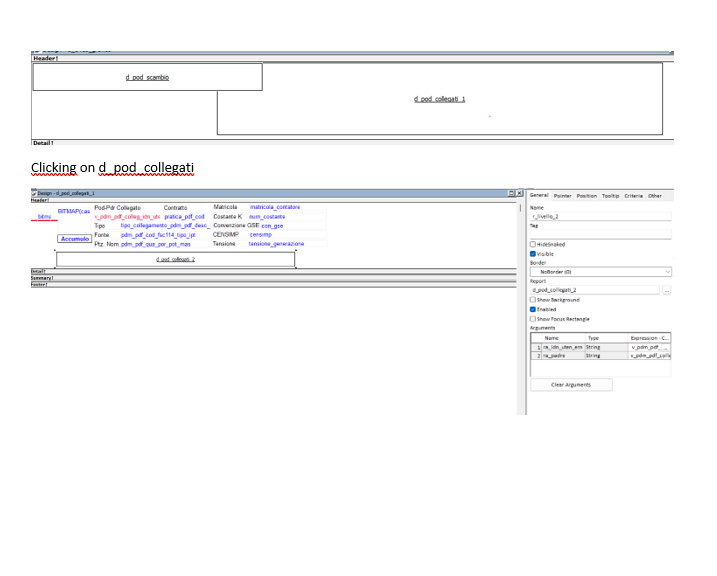Click the Design window title icon
This screenshot has width=717, height=576.
[x=35, y=192]
